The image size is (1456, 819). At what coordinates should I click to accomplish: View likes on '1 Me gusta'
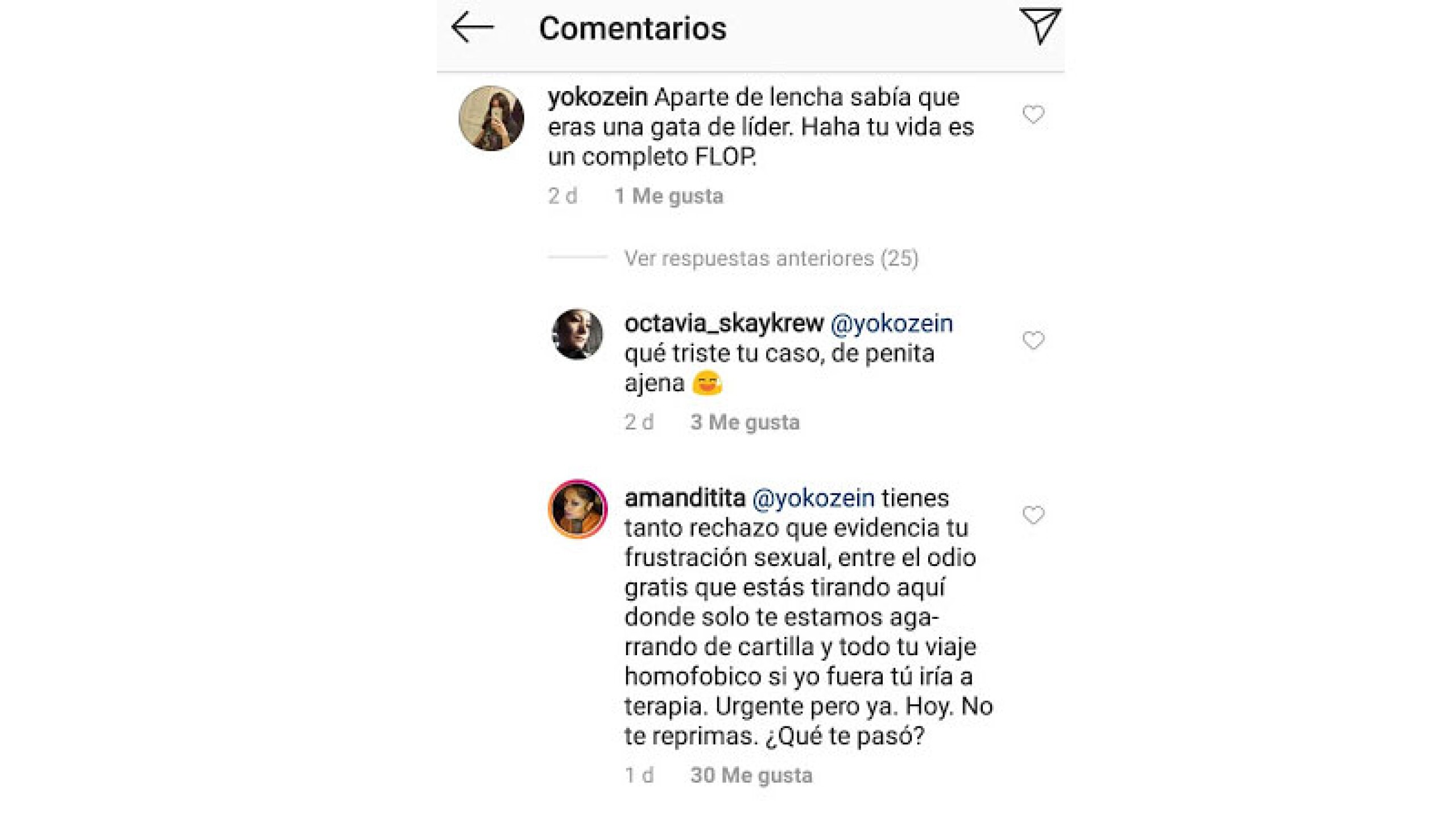669,196
